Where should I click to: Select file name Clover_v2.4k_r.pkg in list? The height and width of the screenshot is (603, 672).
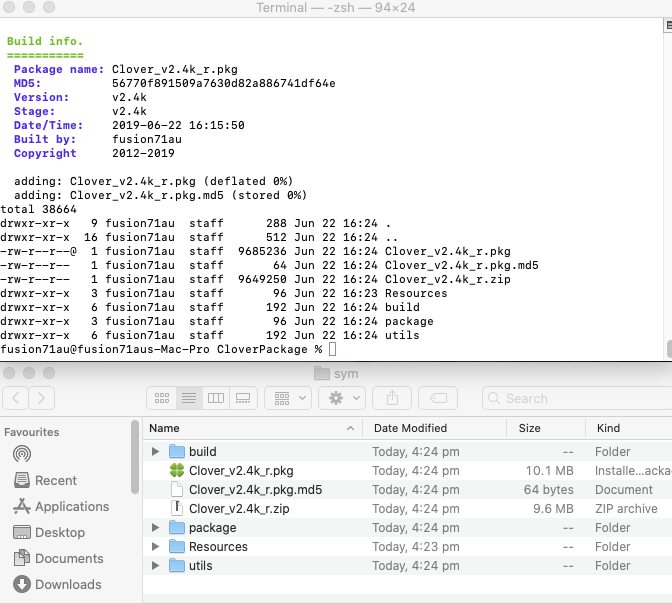pyautogui.click(x=241, y=471)
